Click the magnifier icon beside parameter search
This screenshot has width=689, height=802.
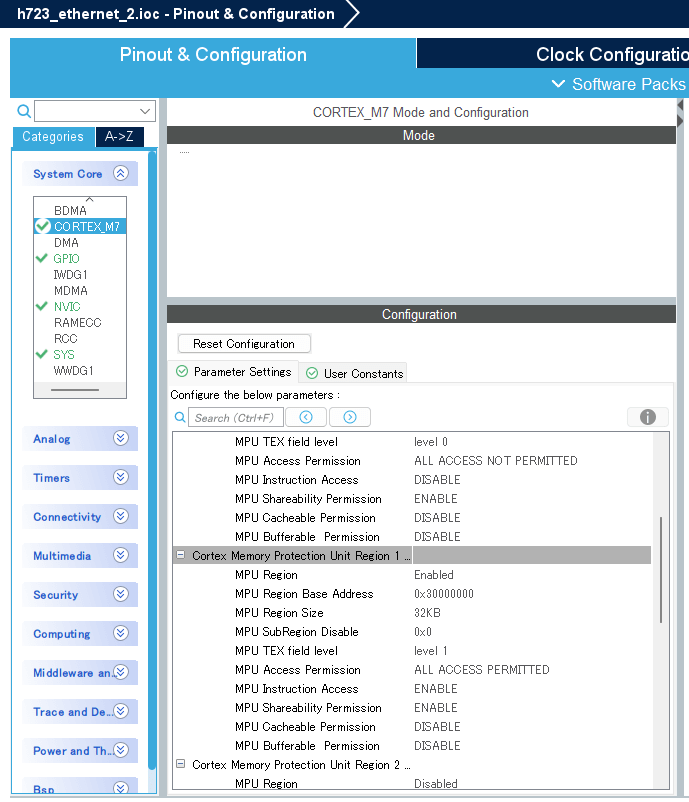[180, 417]
